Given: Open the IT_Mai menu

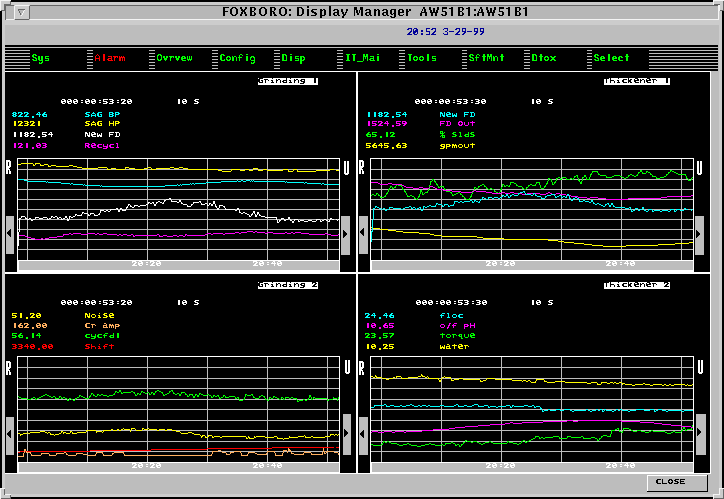Looking at the screenshot, I should coord(362,58).
